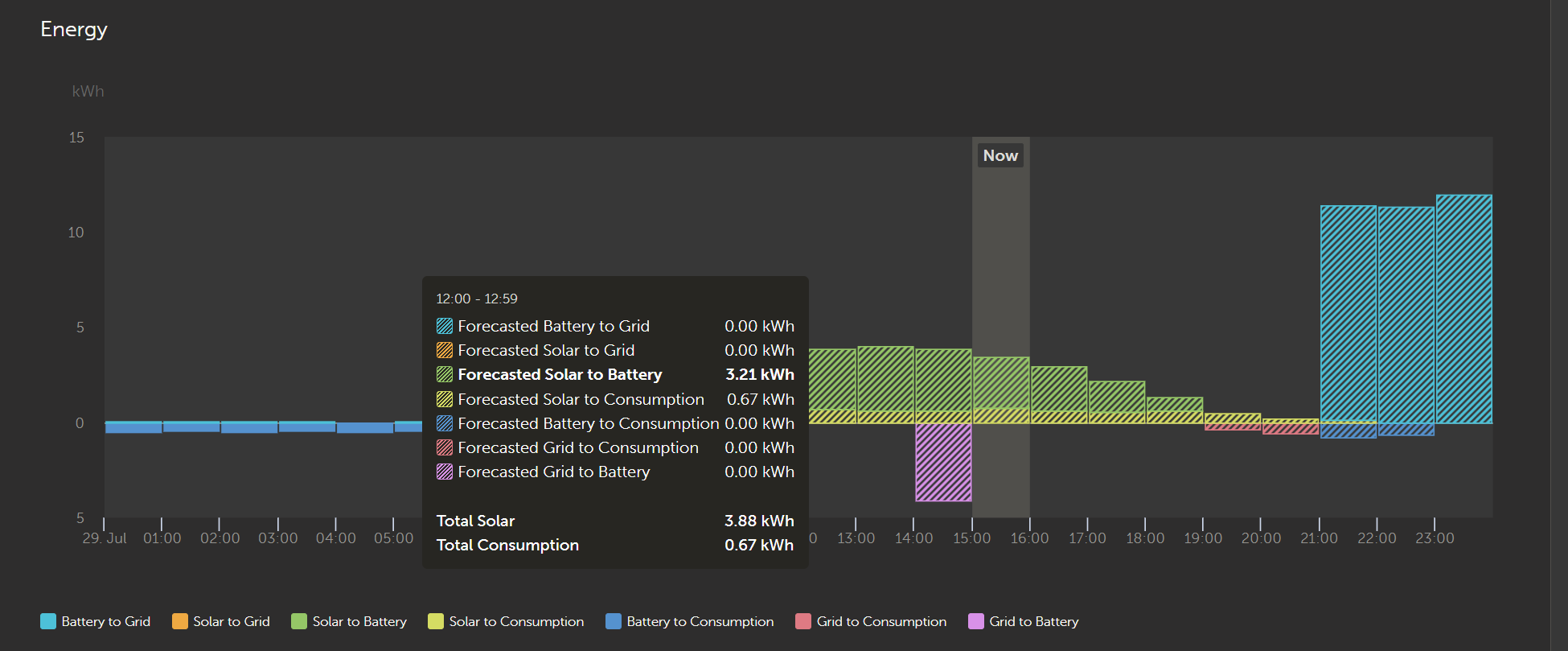Click the cyan Battery to Grid legend swatch
This screenshot has width=1568, height=651.
48,621
